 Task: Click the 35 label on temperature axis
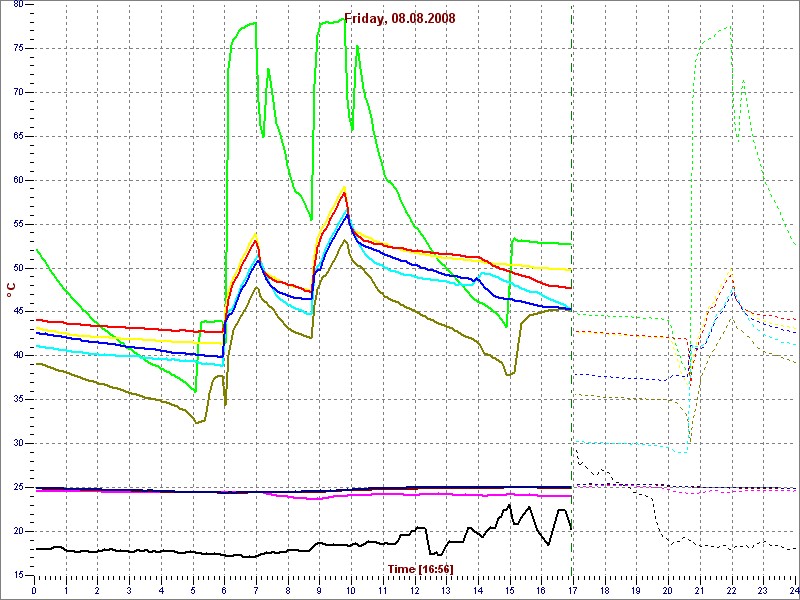(x=18, y=399)
